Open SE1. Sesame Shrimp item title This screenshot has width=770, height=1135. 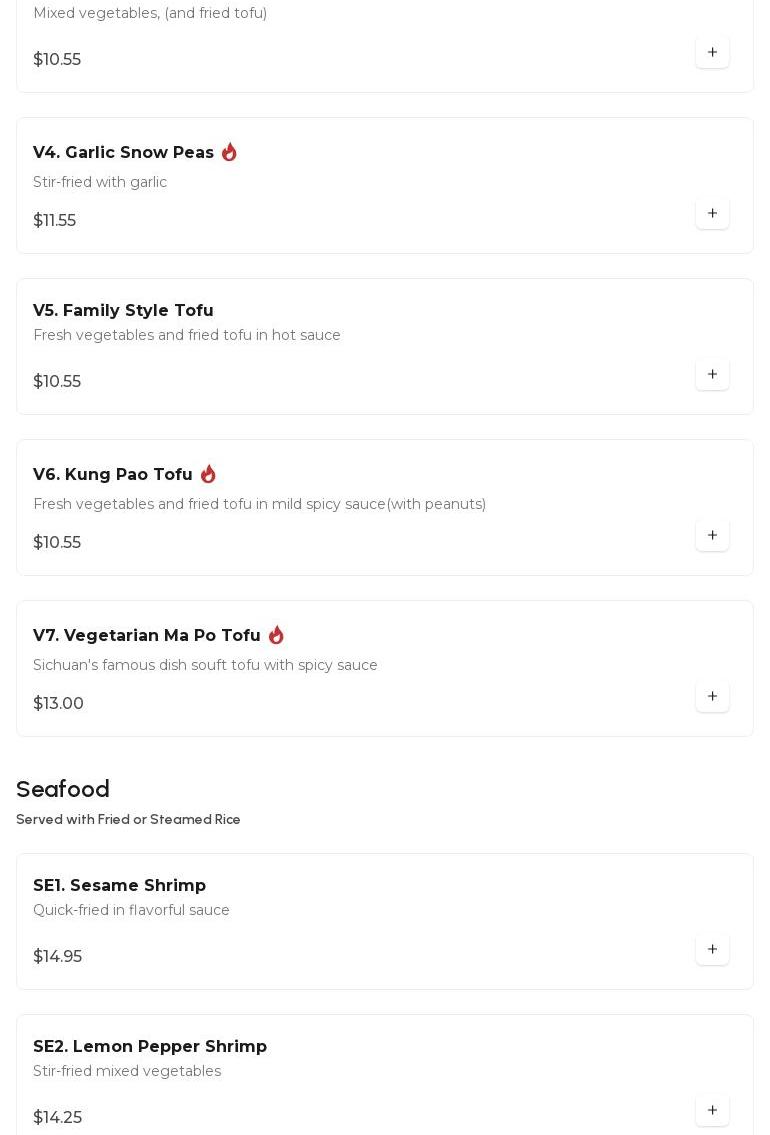point(119,886)
